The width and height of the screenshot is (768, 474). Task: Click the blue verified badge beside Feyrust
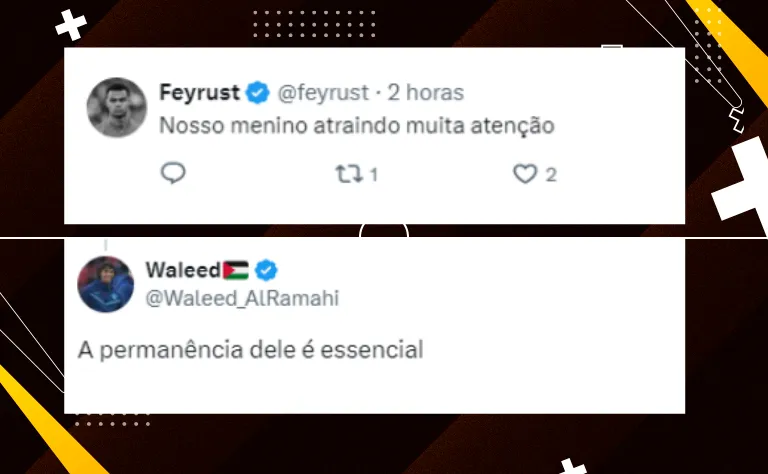coord(258,93)
